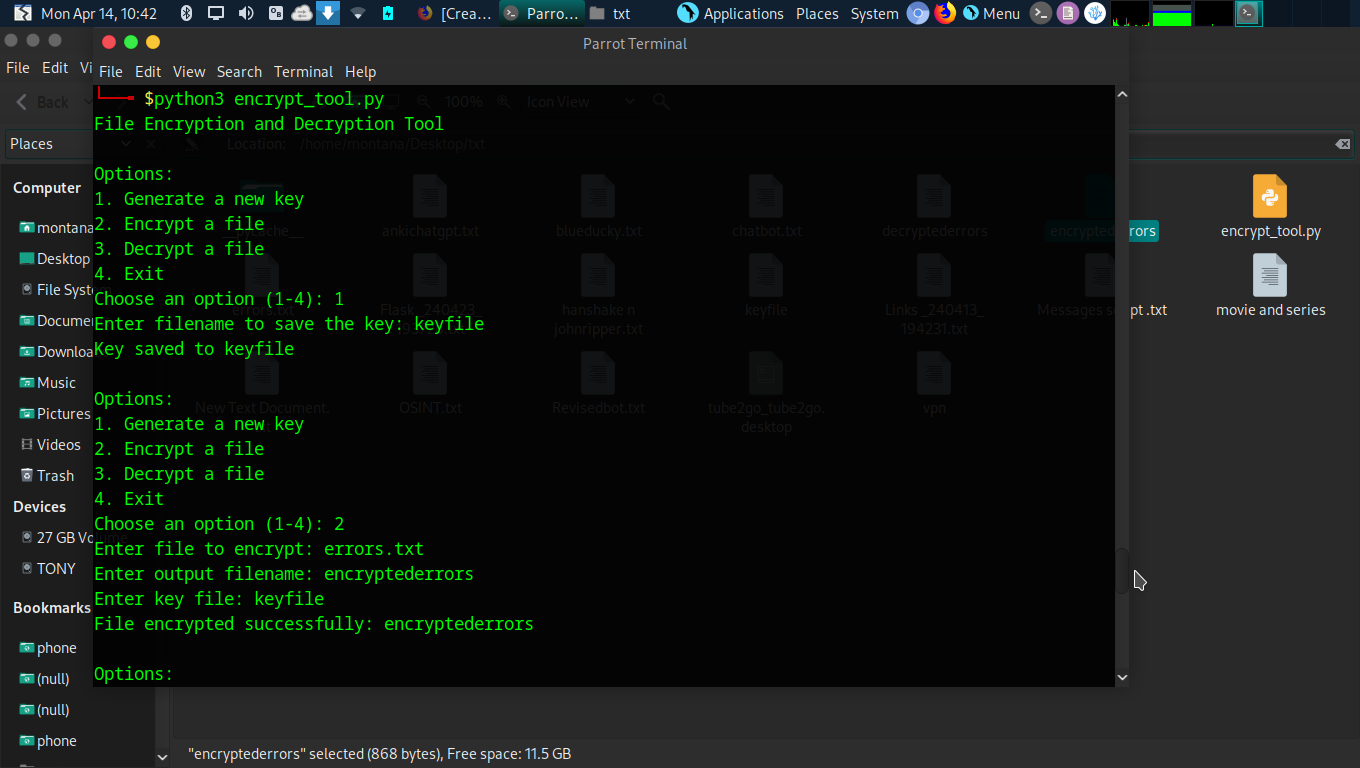Open the terminal launcher icon in the panel
1360x768 pixels.
1041,14
